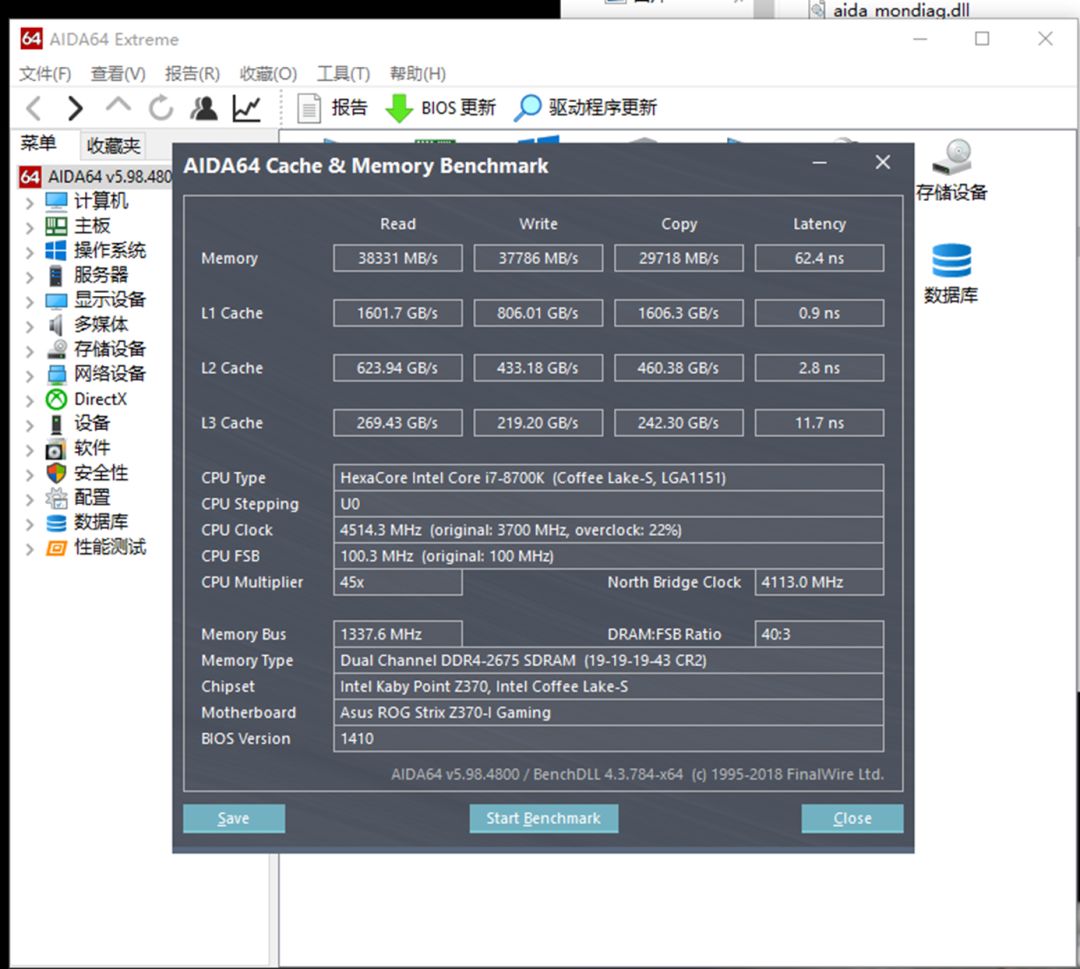Screen dimensions: 1080x969
Task: Click the North Bridge Clock 4113.0 MHz field
Action: pos(819,583)
